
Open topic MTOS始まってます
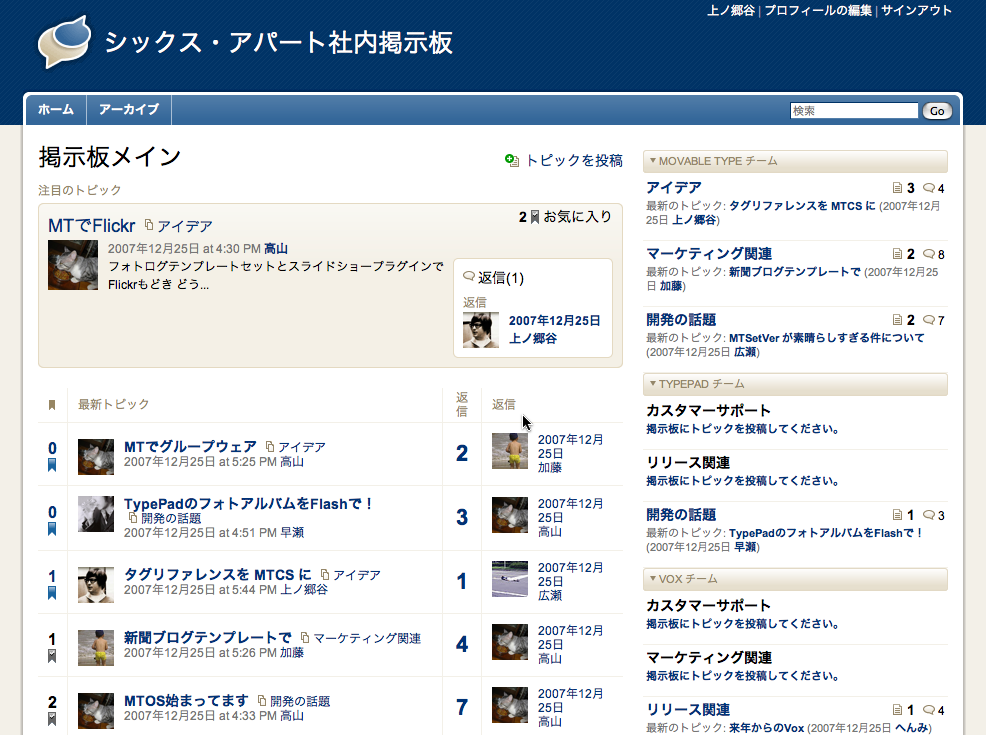click(186, 700)
